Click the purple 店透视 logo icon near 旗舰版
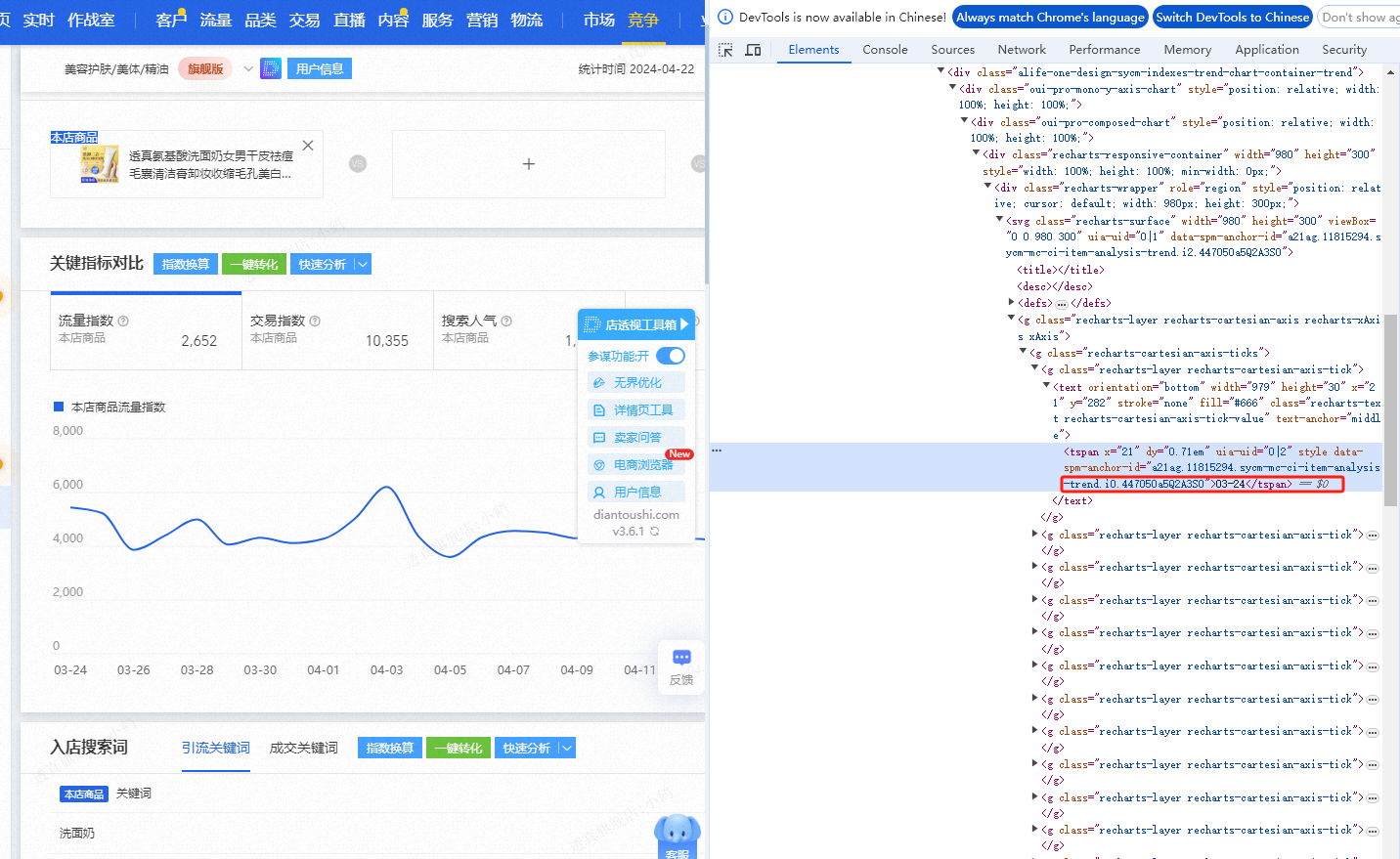 (x=271, y=68)
